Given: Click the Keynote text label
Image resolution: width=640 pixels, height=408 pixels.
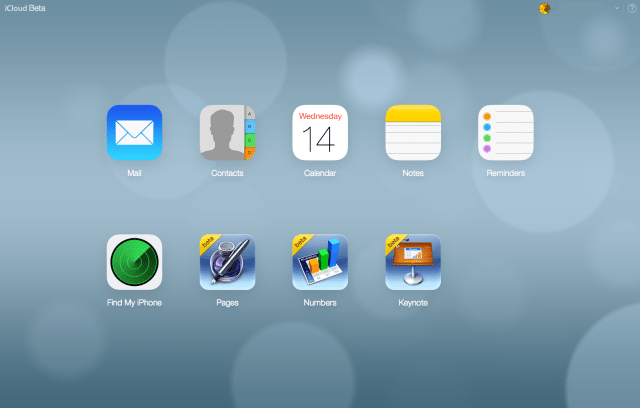Looking at the screenshot, I should point(413,302).
